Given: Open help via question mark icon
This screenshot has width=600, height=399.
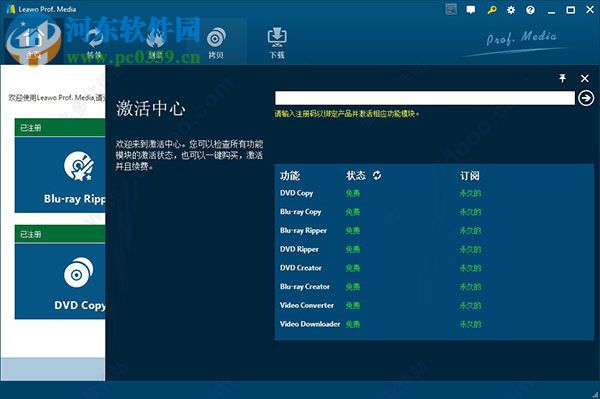Looking at the screenshot, I should click(530, 10).
